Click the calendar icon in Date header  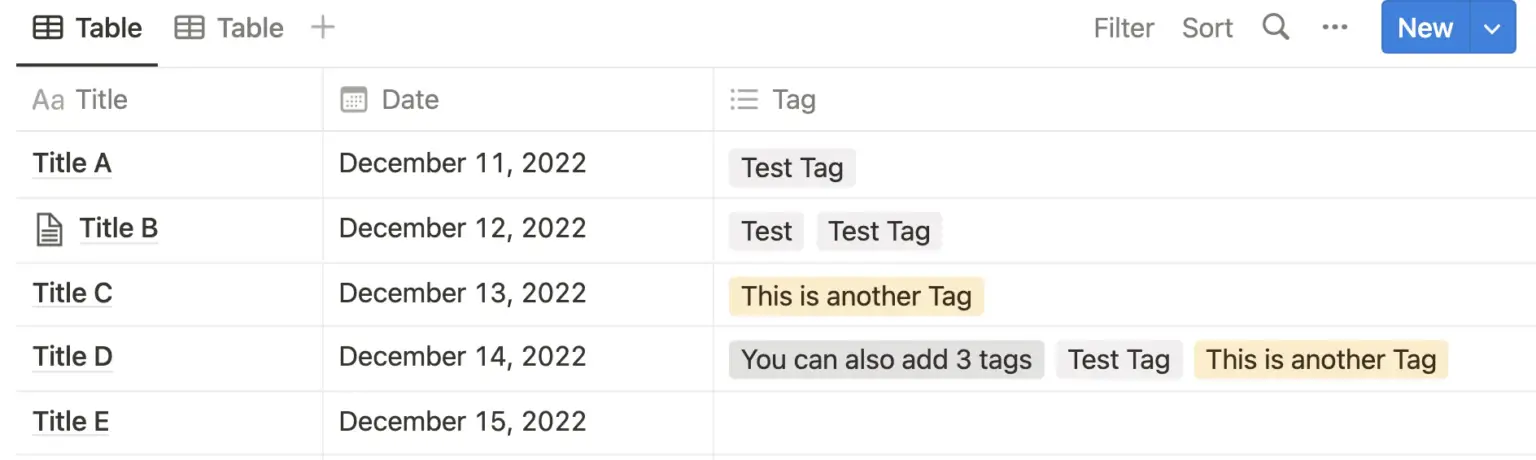click(x=354, y=99)
